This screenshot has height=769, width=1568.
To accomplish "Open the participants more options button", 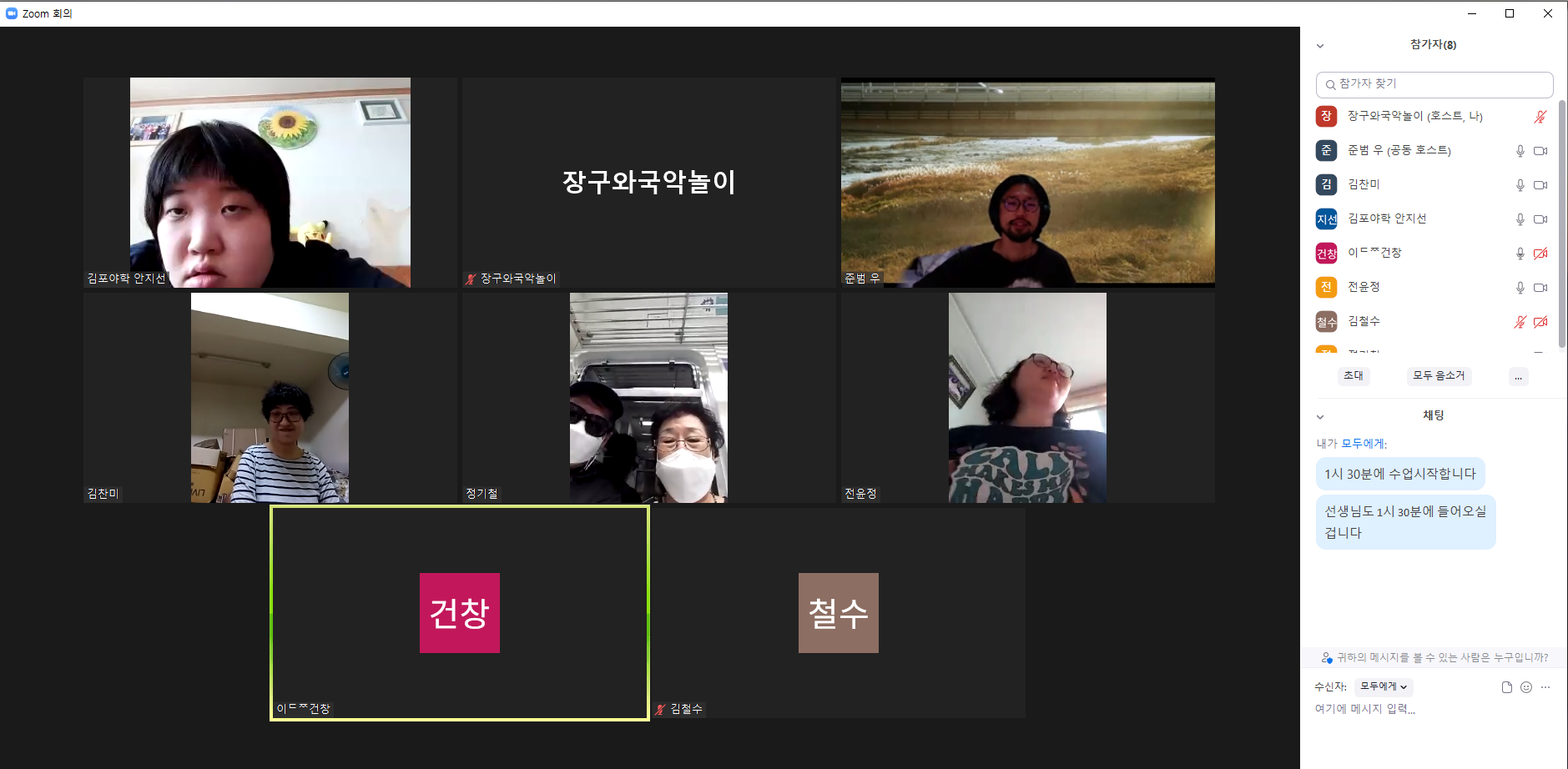I will pyautogui.click(x=1519, y=377).
